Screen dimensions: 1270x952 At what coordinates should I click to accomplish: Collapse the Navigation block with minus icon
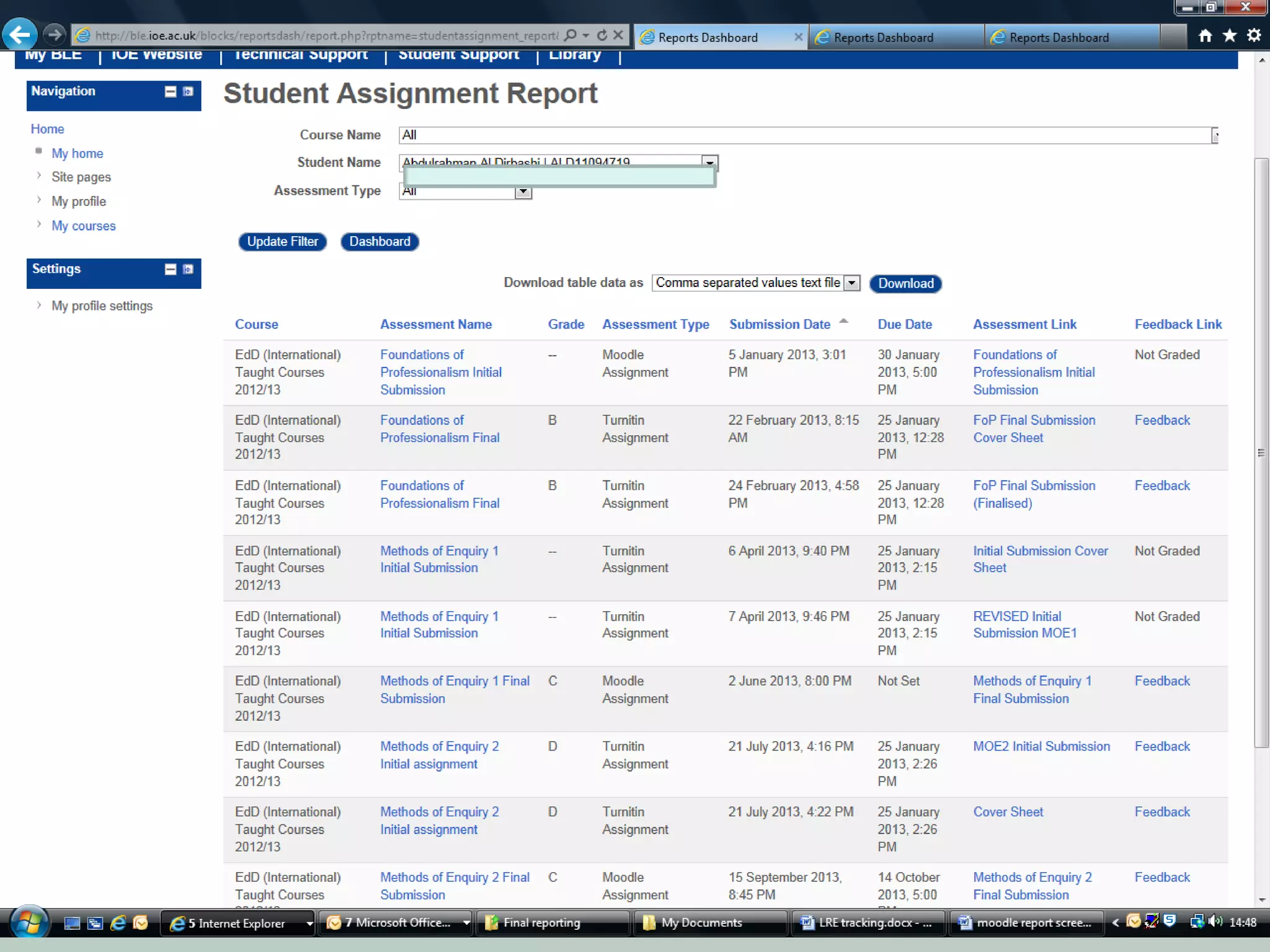pos(171,92)
